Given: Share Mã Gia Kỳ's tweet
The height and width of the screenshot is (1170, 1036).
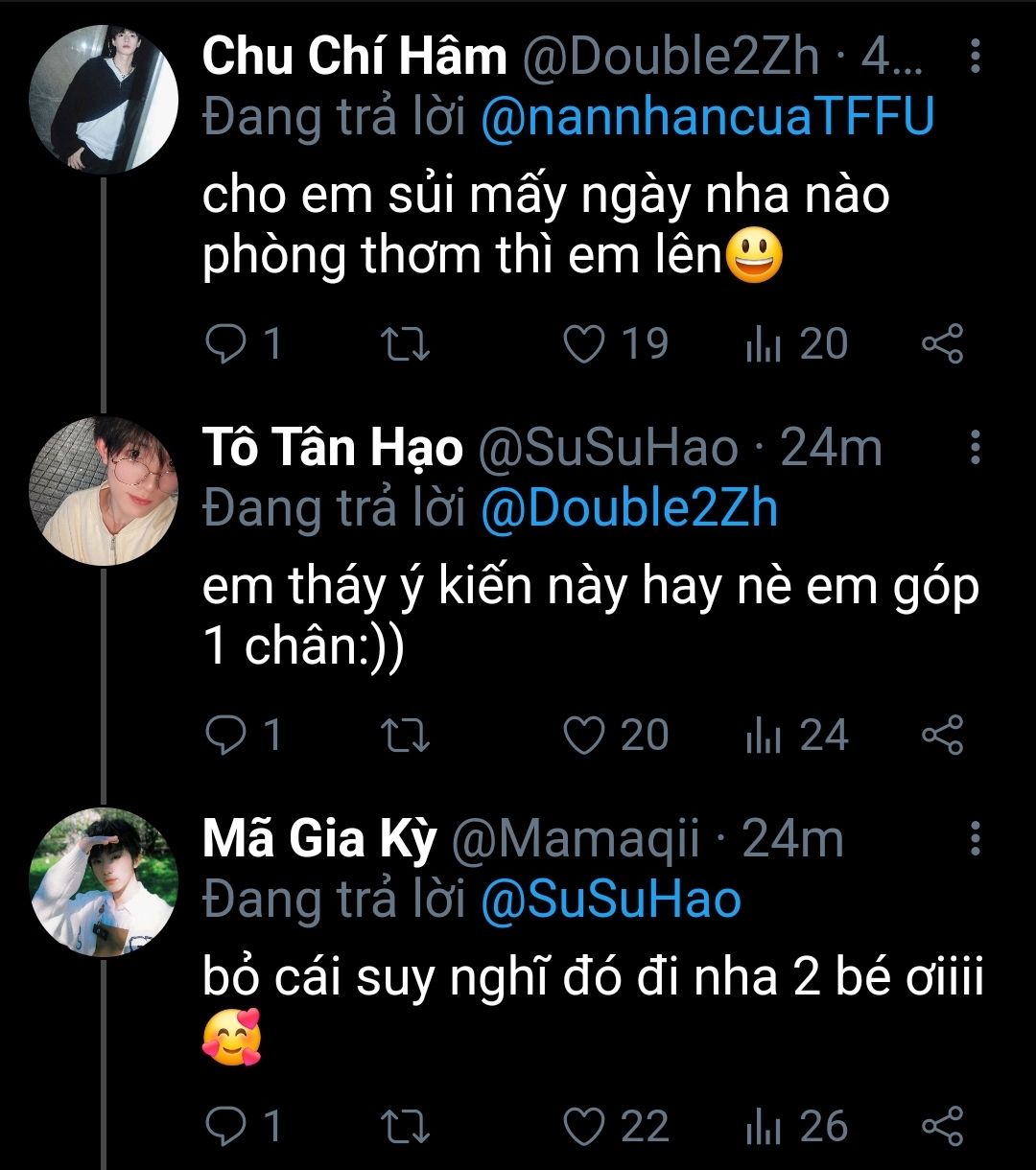Looking at the screenshot, I should coord(942,1127).
